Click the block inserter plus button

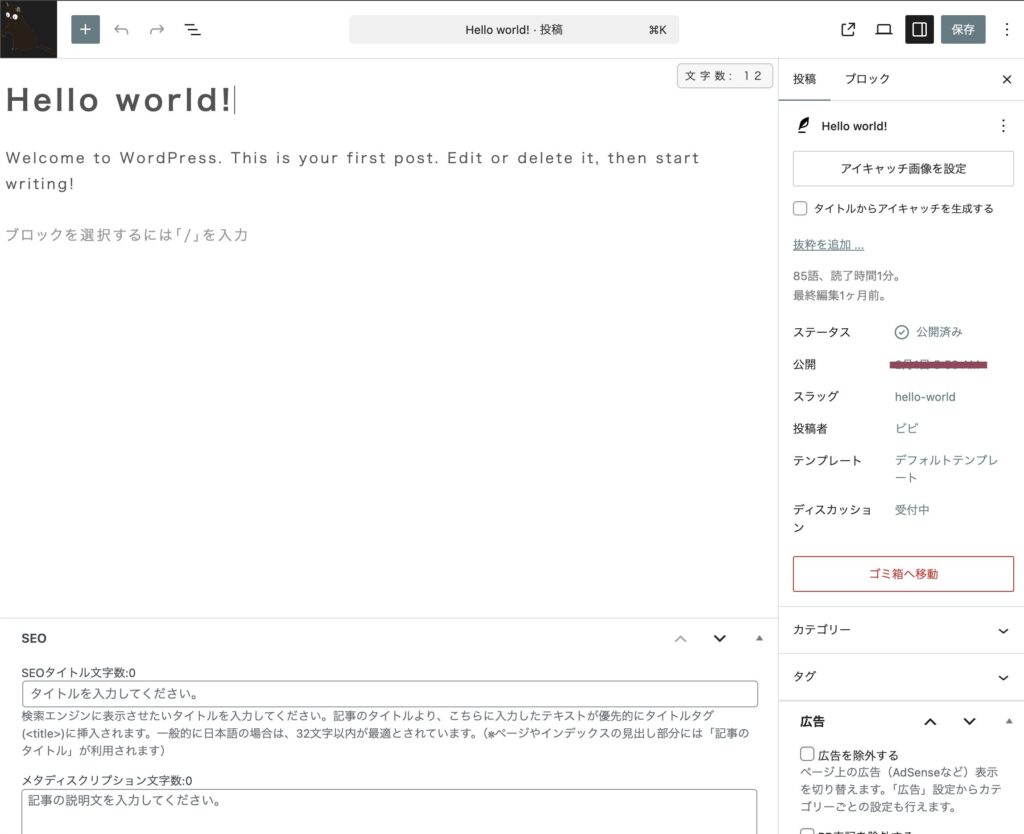85,30
